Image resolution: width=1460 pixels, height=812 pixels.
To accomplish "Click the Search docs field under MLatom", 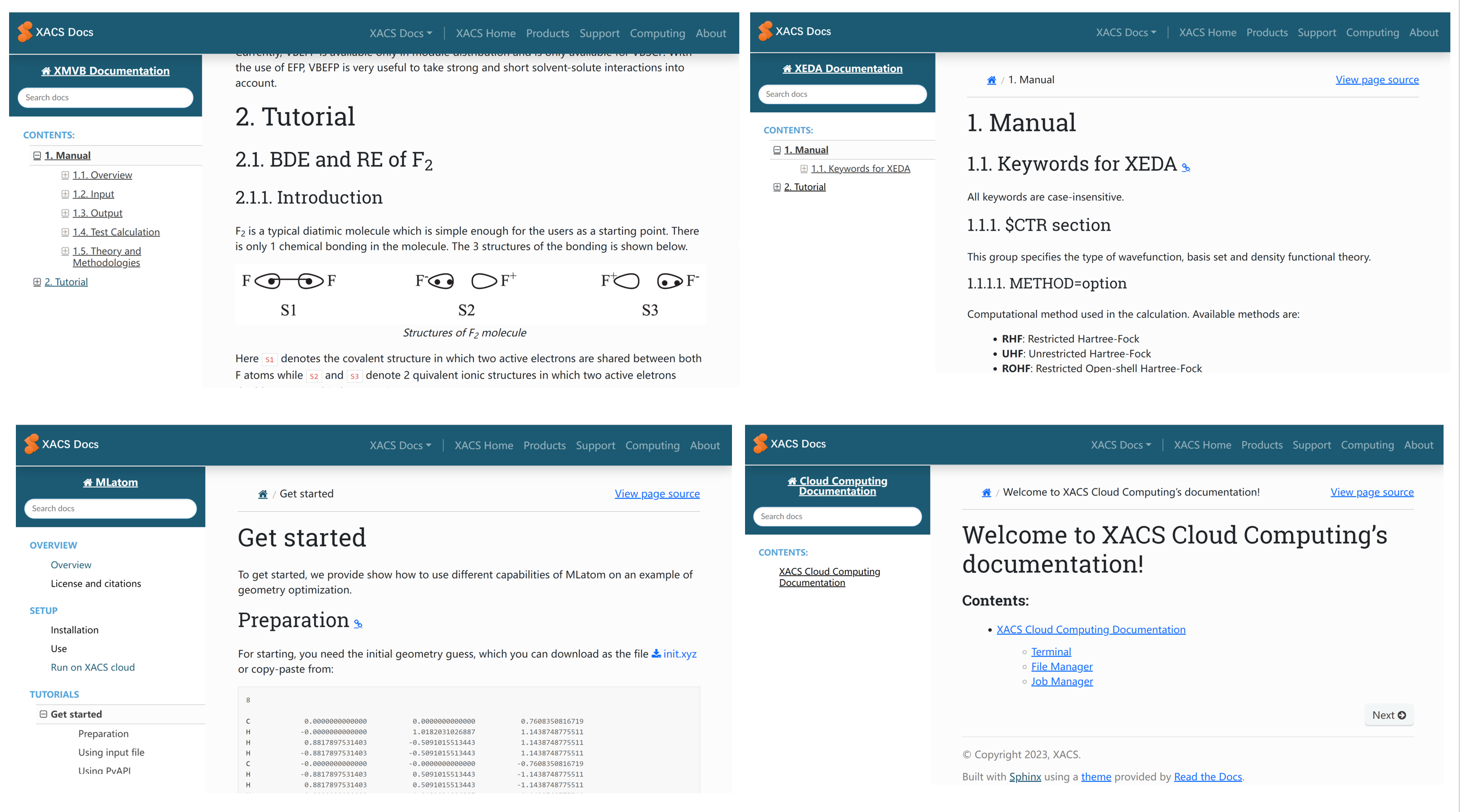I will (x=111, y=508).
